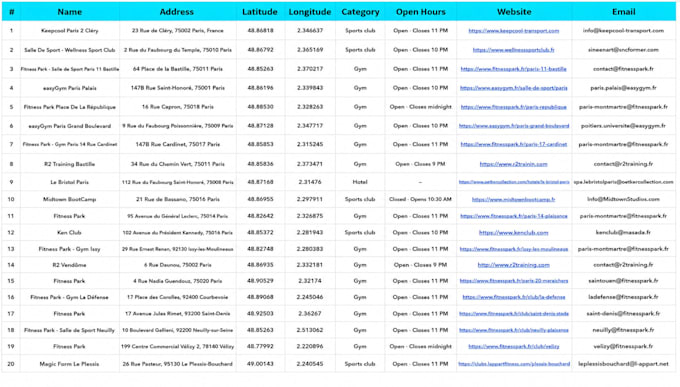Click the 'Midtown BootCamp' name cell
Viewport: 680px width, 387px height.
(x=69, y=200)
